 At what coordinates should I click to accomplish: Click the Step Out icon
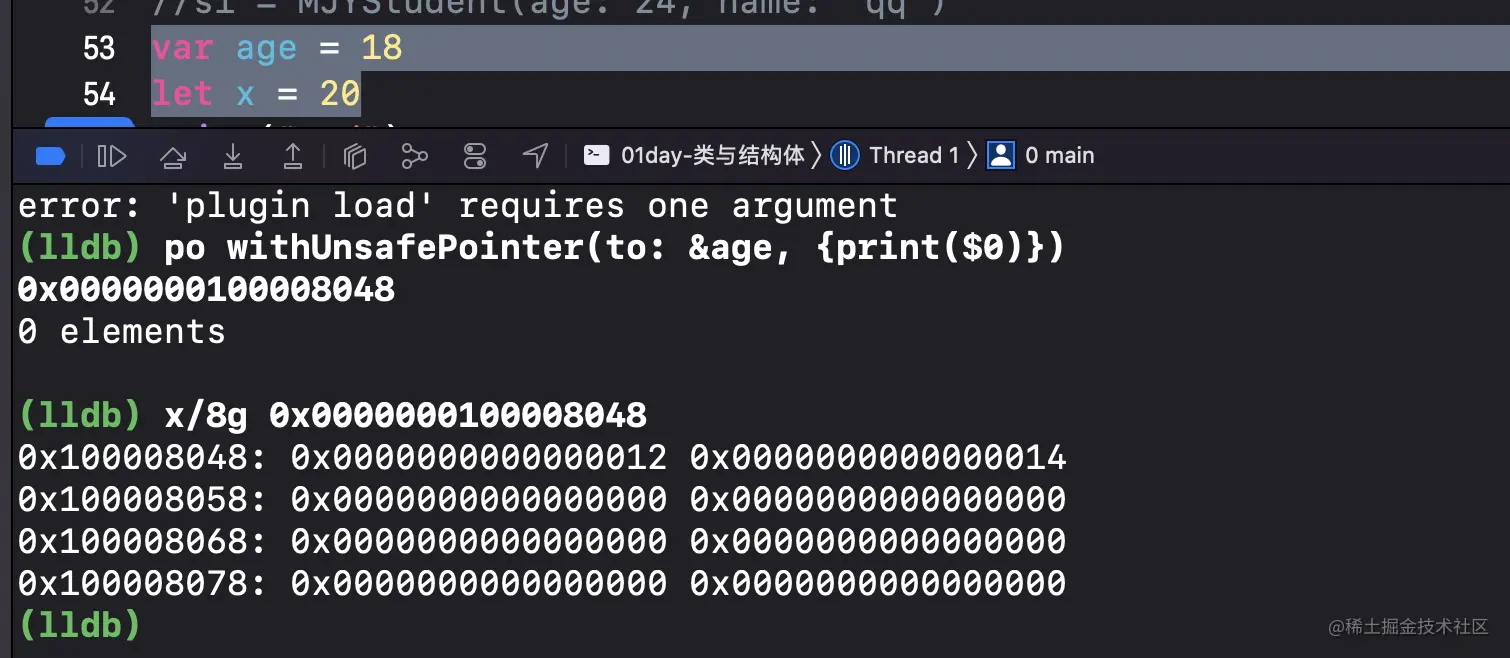coord(293,156)
